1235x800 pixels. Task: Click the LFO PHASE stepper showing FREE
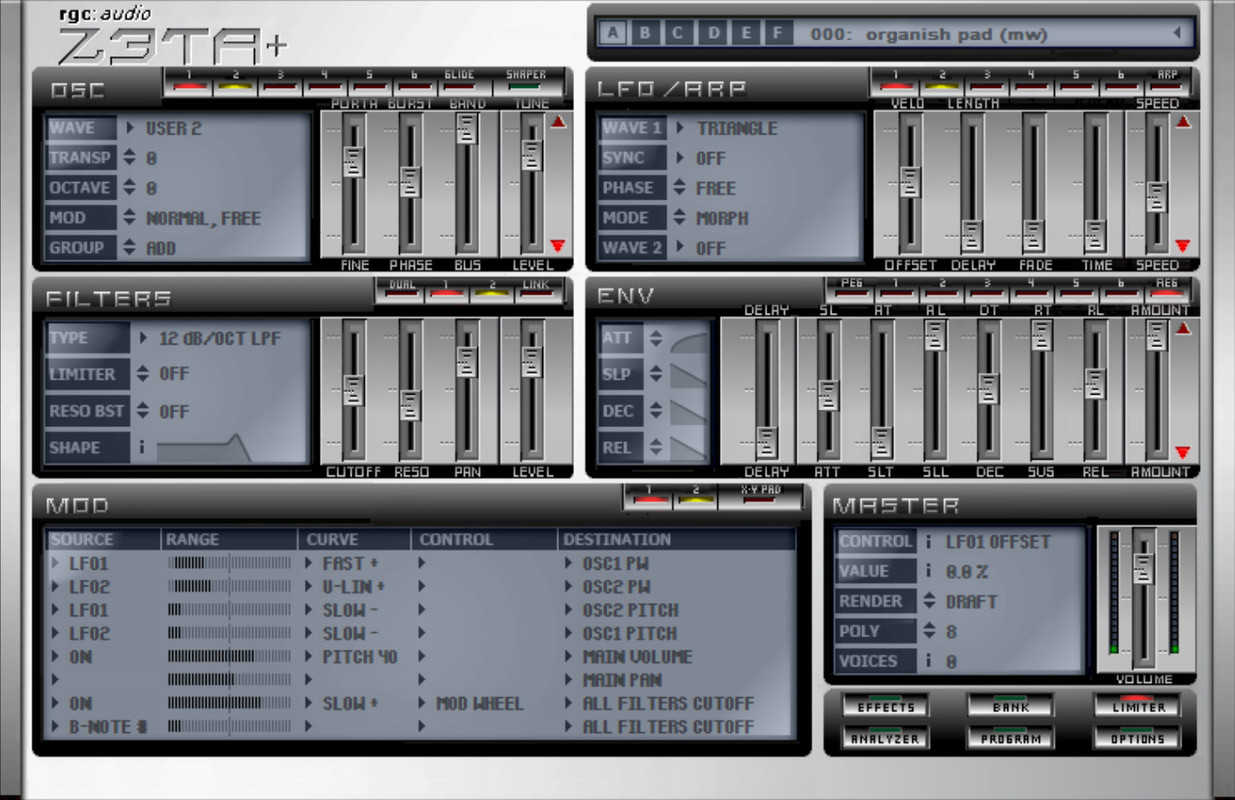click(x=680, y=188)
